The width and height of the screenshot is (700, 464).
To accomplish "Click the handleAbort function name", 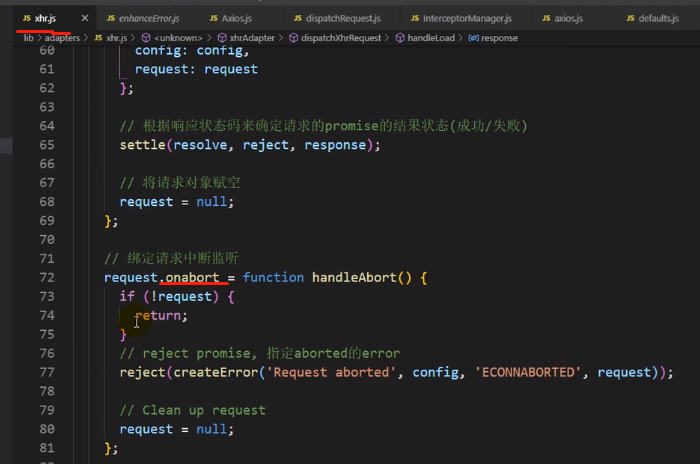I will click(x=354, y=278).
